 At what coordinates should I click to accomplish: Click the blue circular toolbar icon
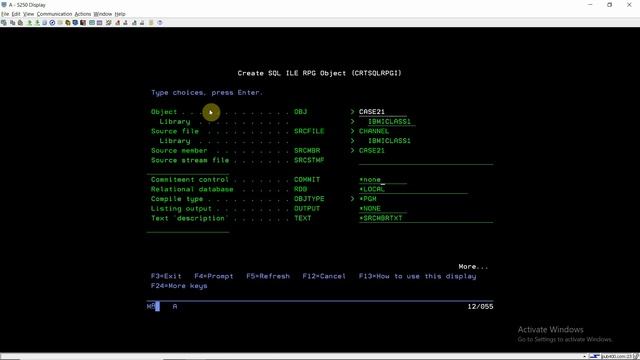[52, 23]
